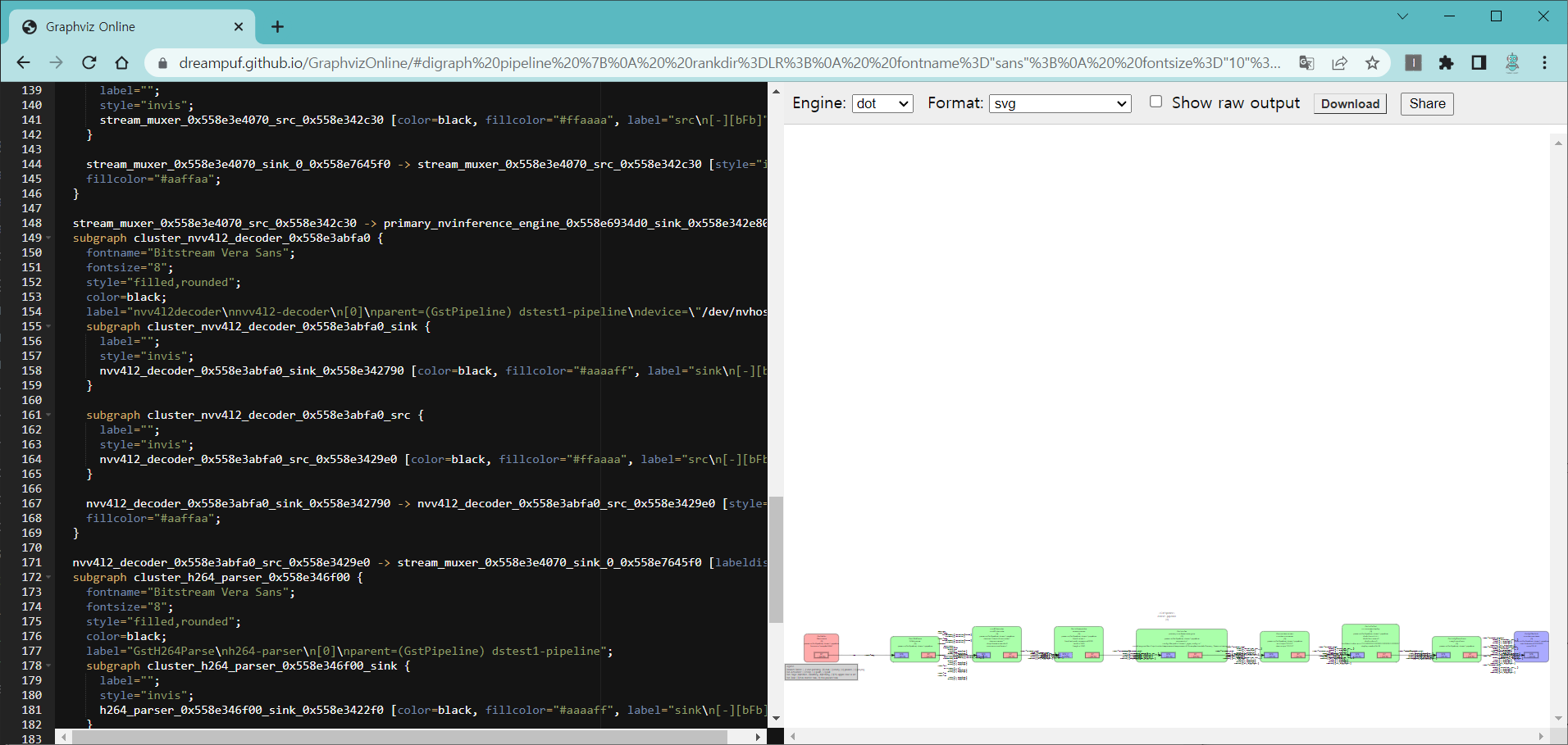Click 'fontsize="8";' on line 174
This screenshot has width=1568, height=745.
point(130,607)
